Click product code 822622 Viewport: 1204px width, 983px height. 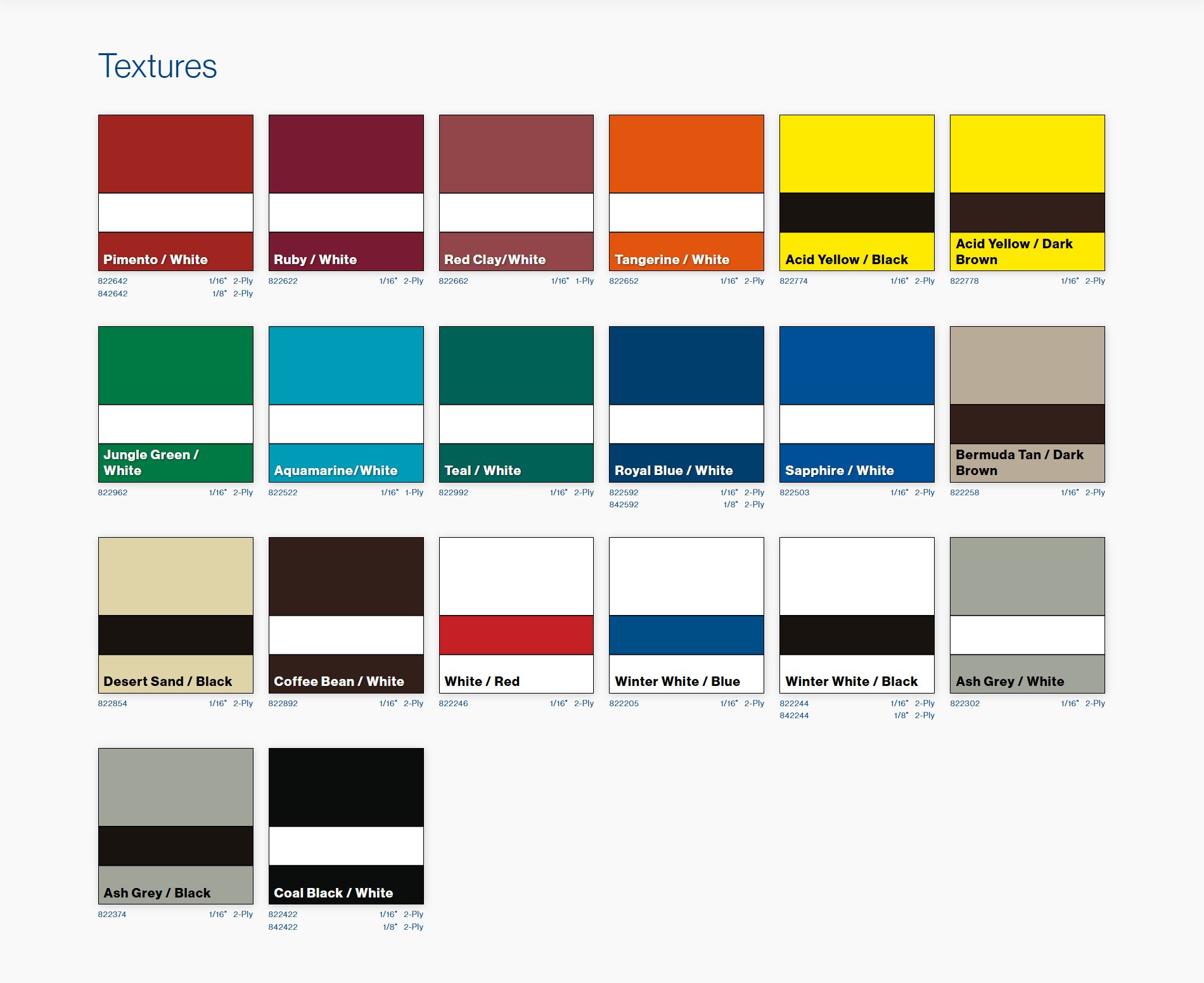pos(283,281)
